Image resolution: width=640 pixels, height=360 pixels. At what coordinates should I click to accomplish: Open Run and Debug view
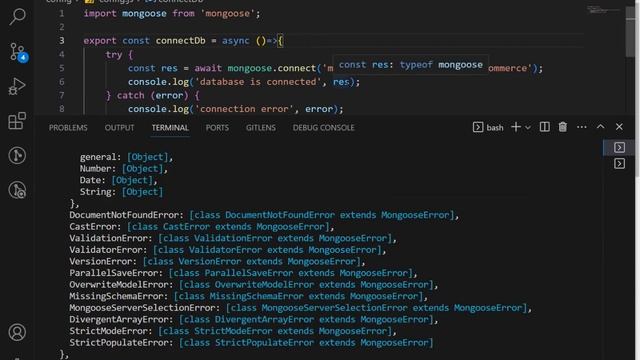pos(17,86)
